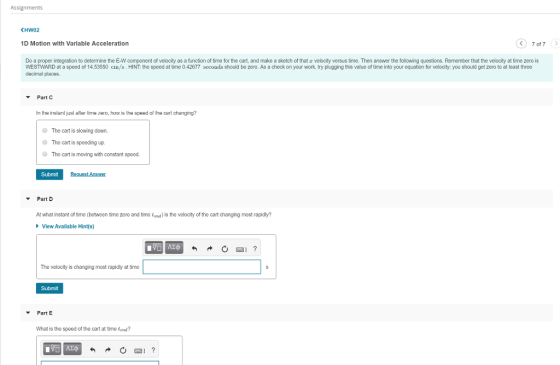Undo in the Part D answer toolbar

[x=194, y=249]
